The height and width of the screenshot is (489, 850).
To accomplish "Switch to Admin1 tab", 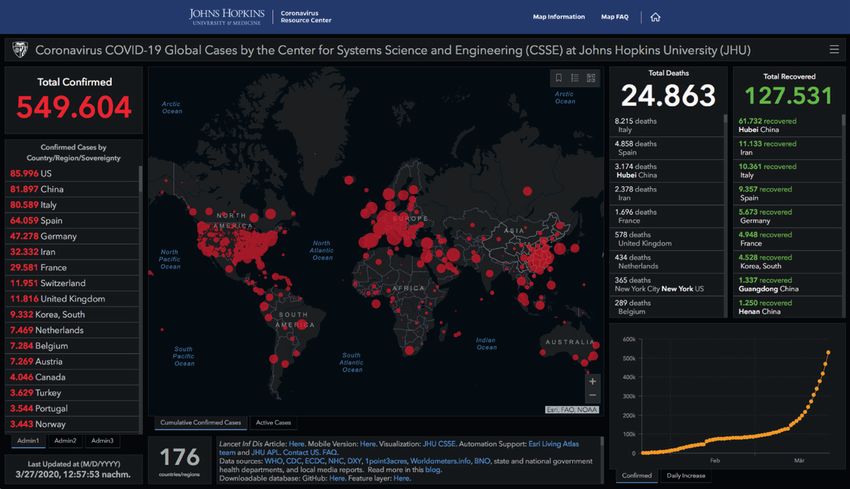I will [x=28, y=441].
